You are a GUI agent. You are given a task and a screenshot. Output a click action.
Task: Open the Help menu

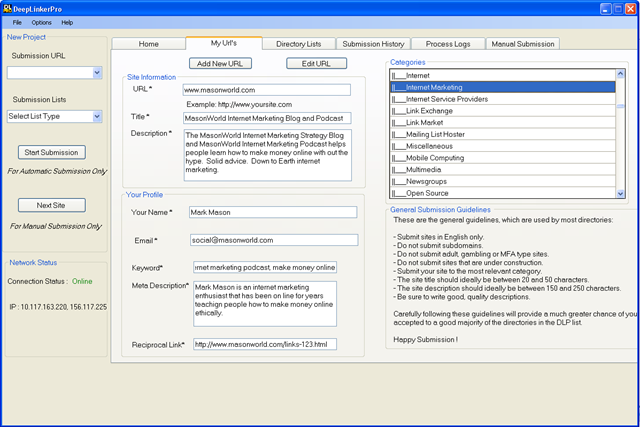click(x=67, y=22)
